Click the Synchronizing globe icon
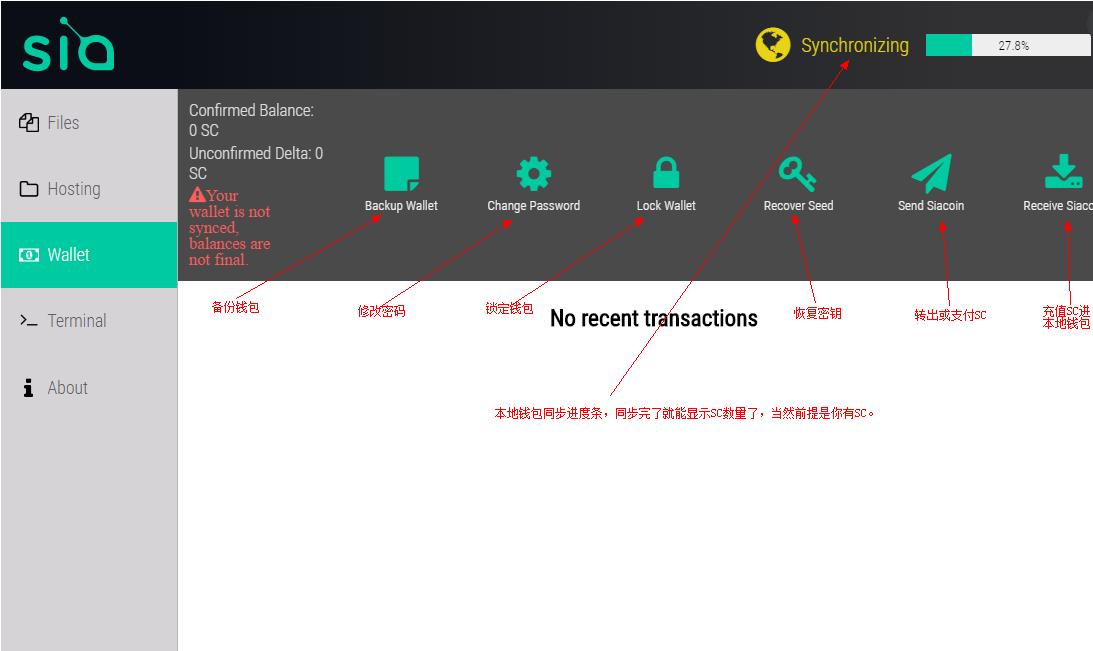 pos(771,44)
